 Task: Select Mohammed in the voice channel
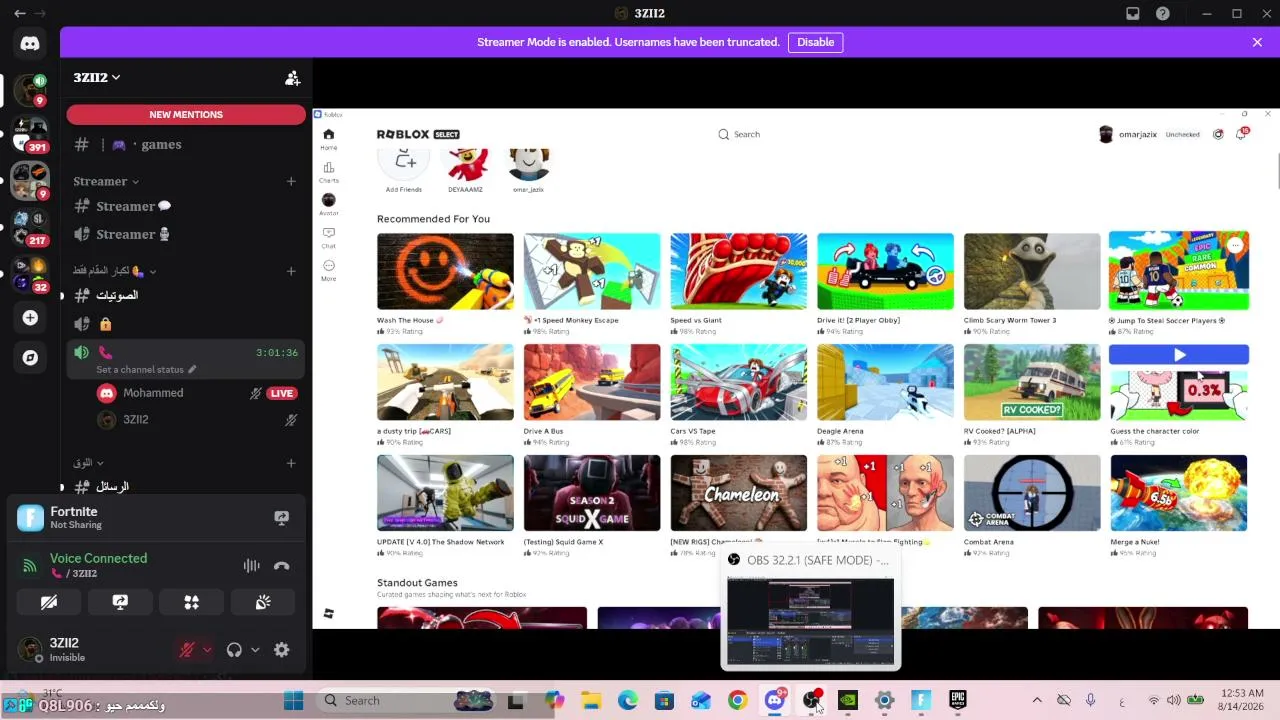[186, 393]
